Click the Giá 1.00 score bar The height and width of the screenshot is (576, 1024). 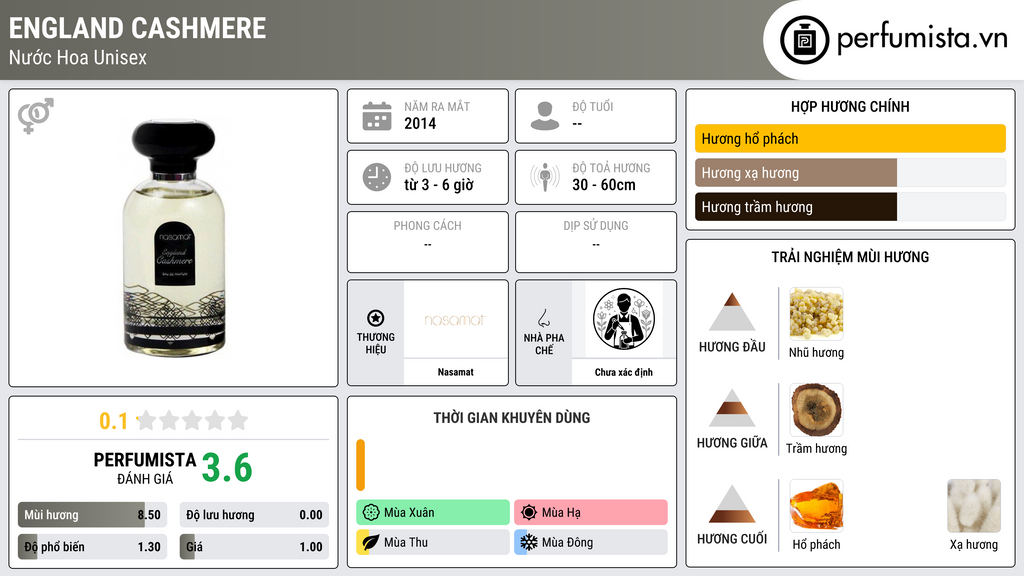pyautogui.click(x=254, y=547)
